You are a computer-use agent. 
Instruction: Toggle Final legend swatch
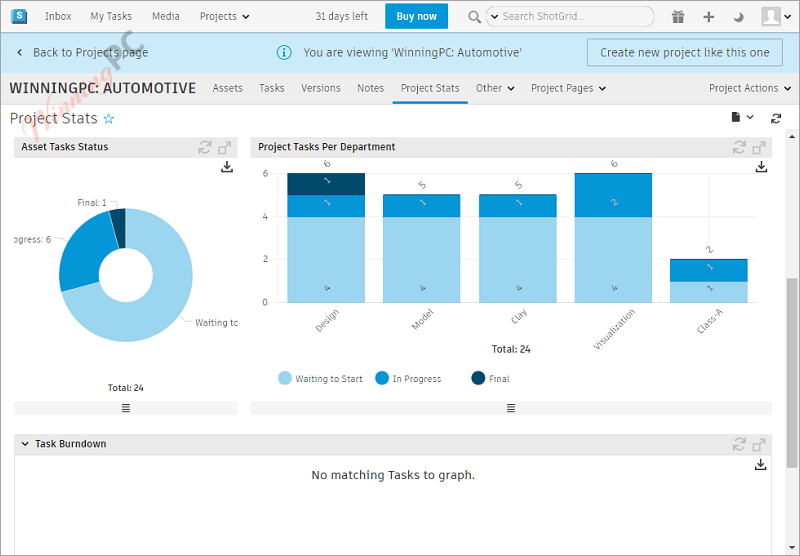[478, 378]
